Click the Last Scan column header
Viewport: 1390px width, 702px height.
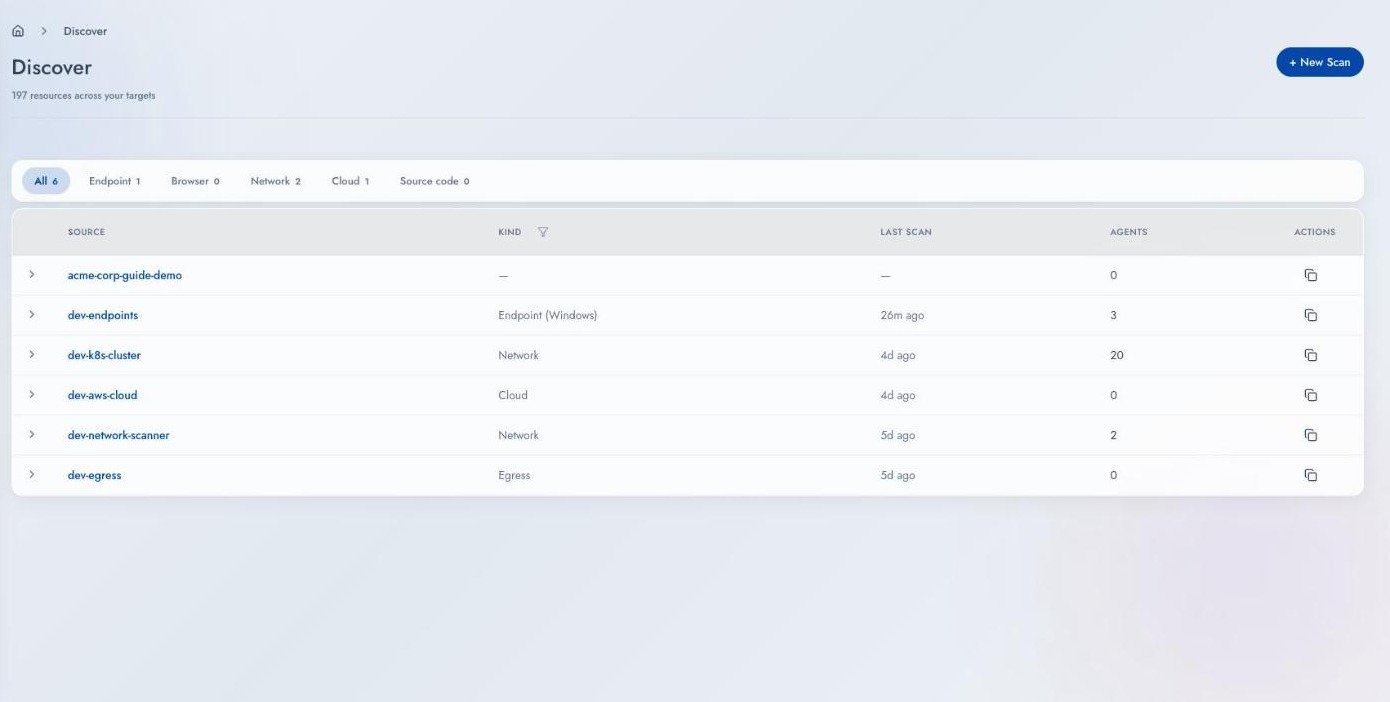(x=906, y=232)
